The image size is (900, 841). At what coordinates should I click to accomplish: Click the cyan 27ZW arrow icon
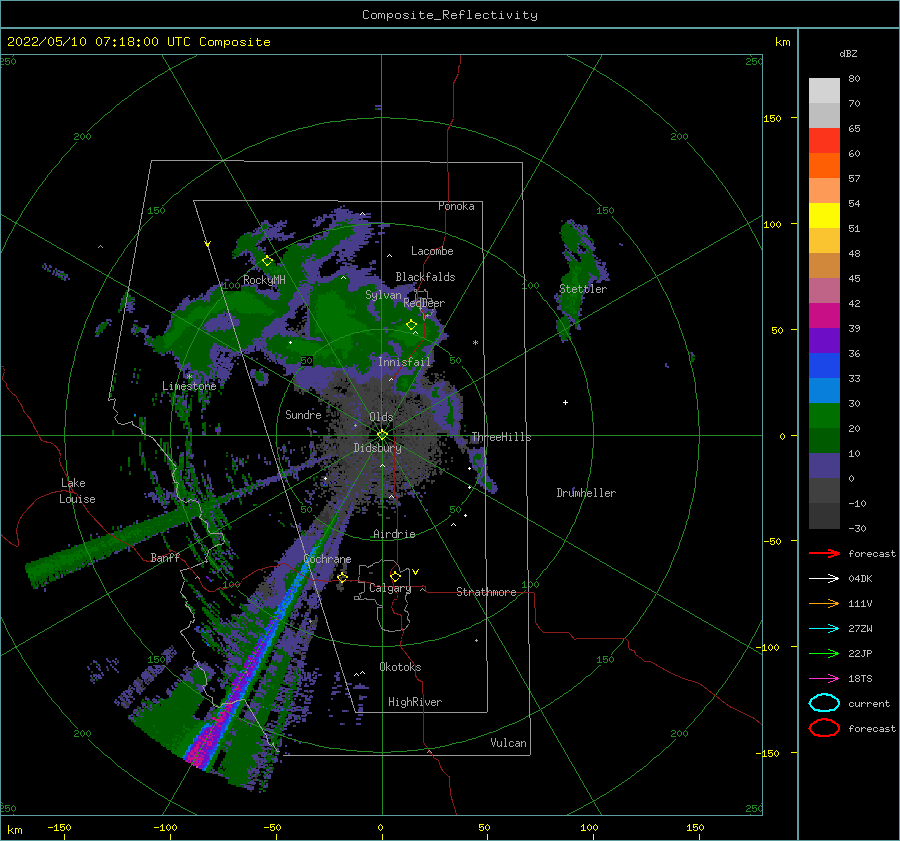click(x=824, y=629)
